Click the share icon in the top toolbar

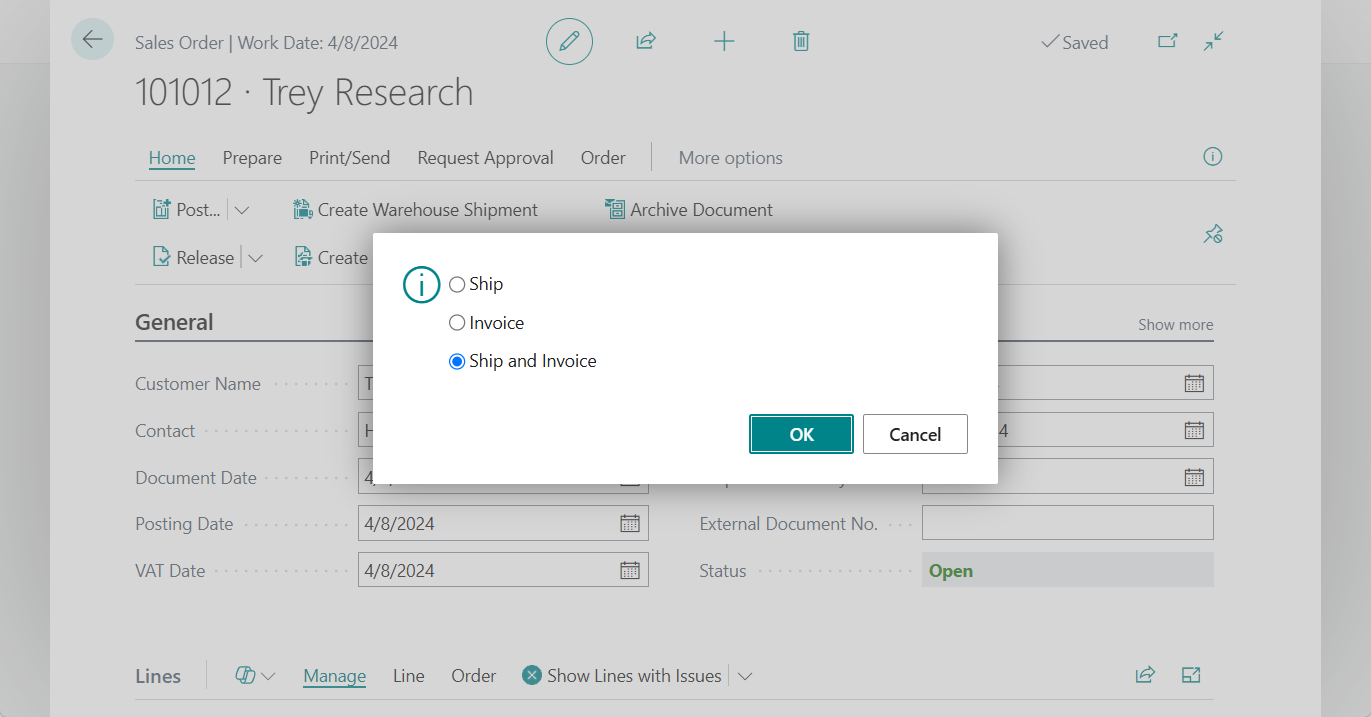(645, 41)
